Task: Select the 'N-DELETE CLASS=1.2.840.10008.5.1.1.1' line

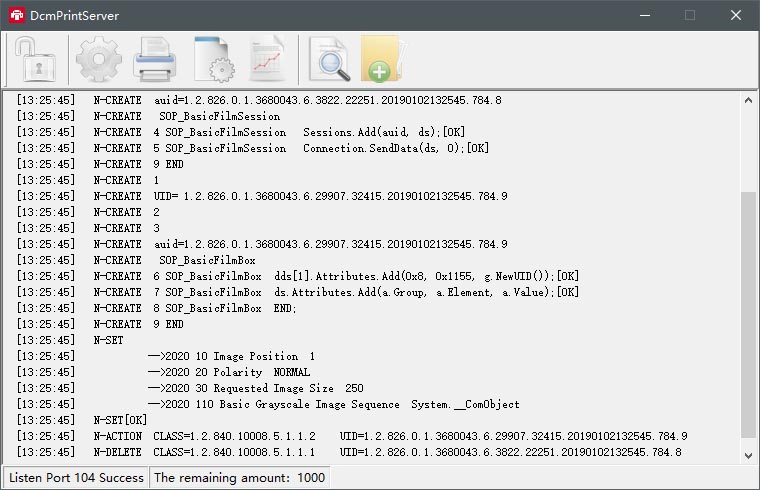Action: tap(349, 452)
